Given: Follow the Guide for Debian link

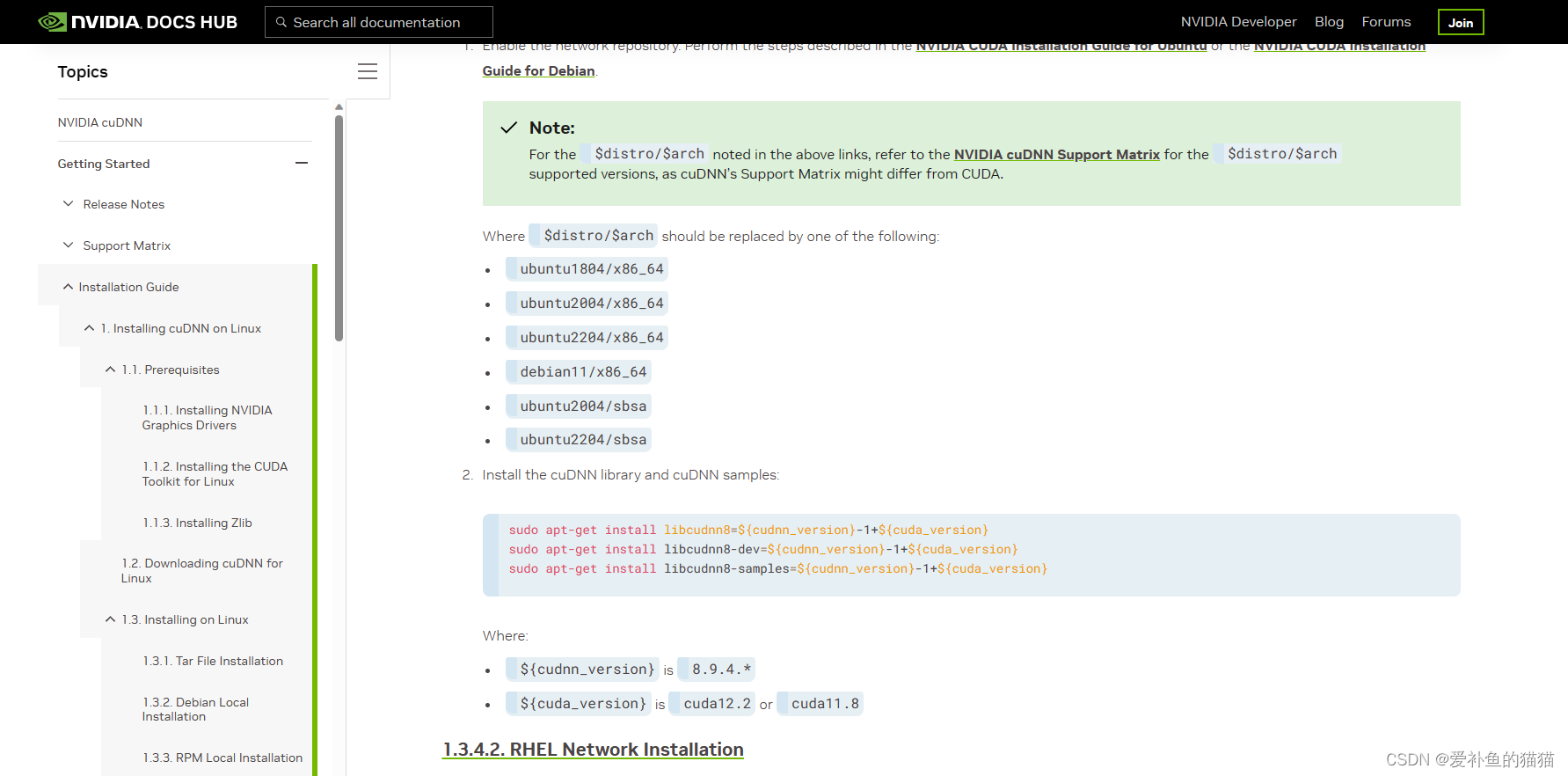Looking at the screenshot, I should coord(538,70).
